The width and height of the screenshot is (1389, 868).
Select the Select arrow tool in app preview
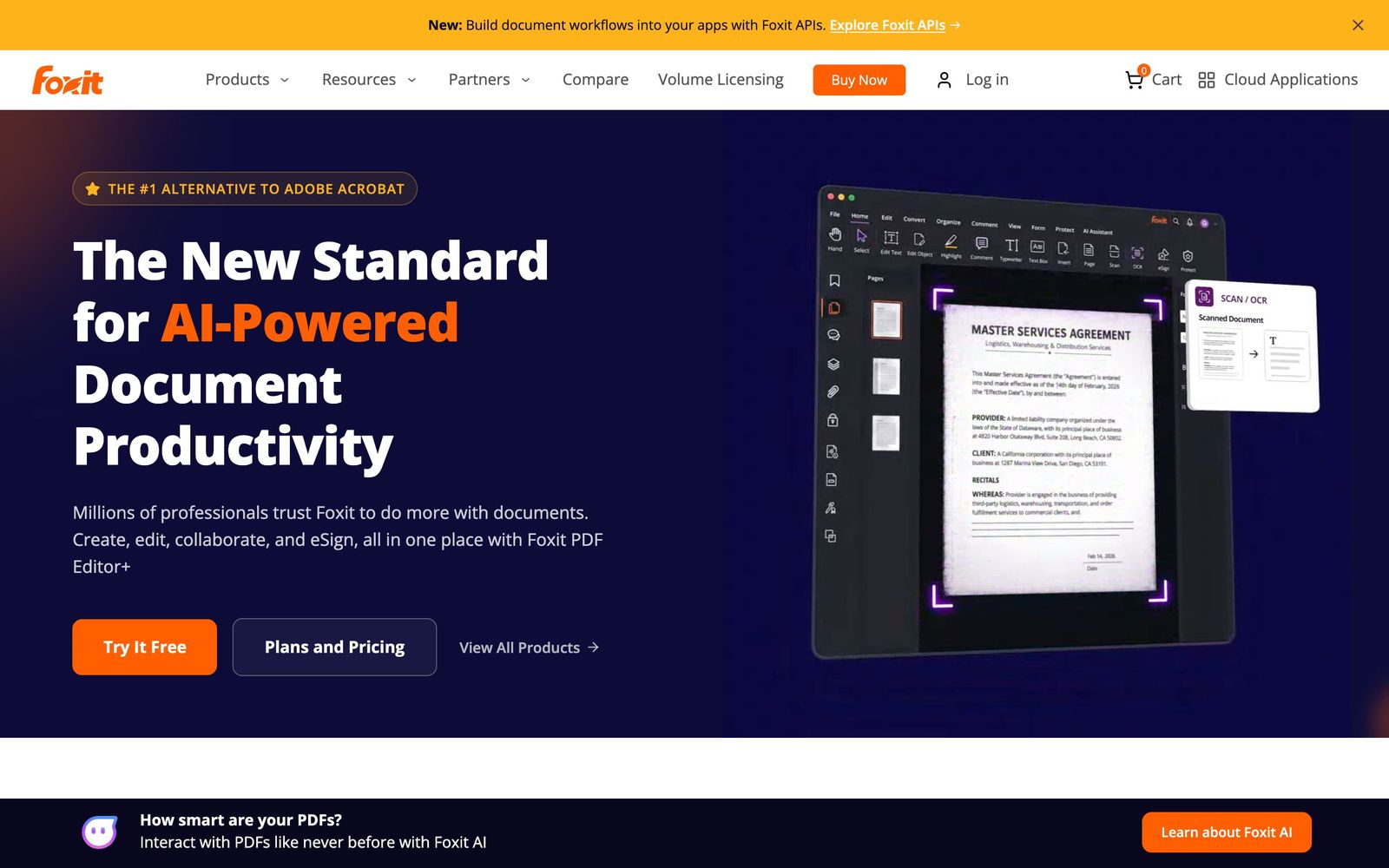[861, 240]
